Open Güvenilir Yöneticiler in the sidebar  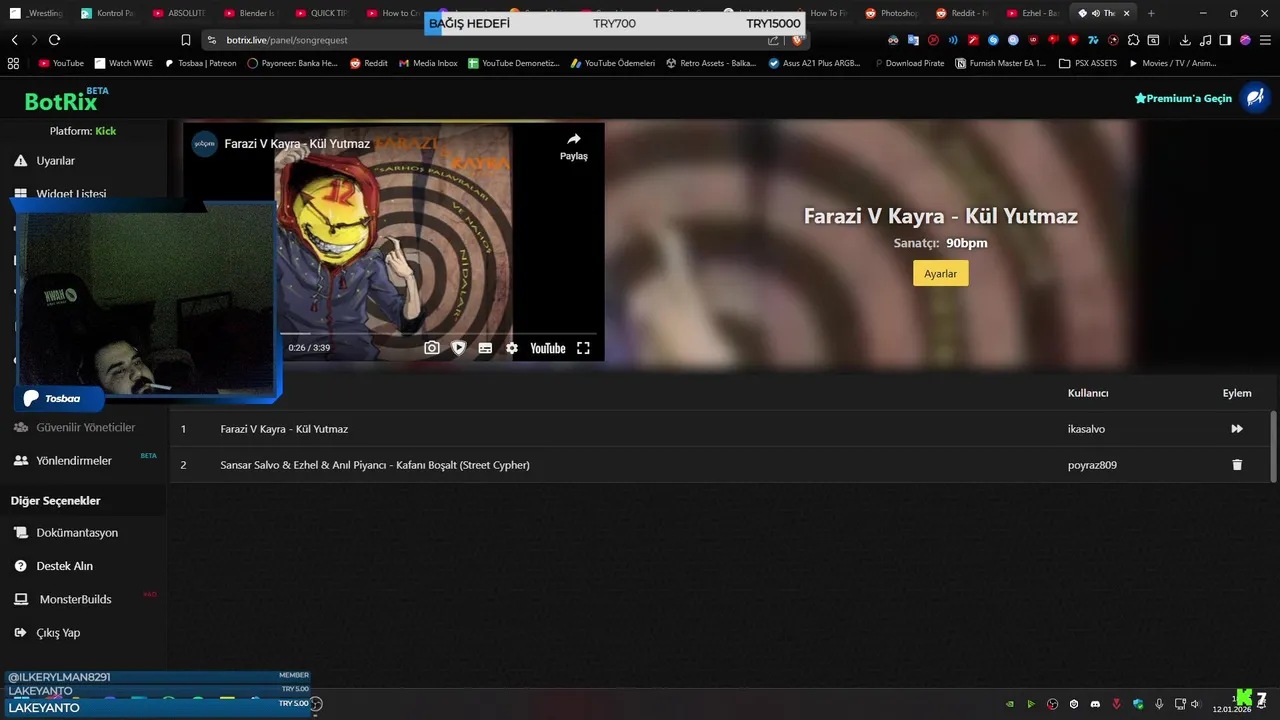74,427
